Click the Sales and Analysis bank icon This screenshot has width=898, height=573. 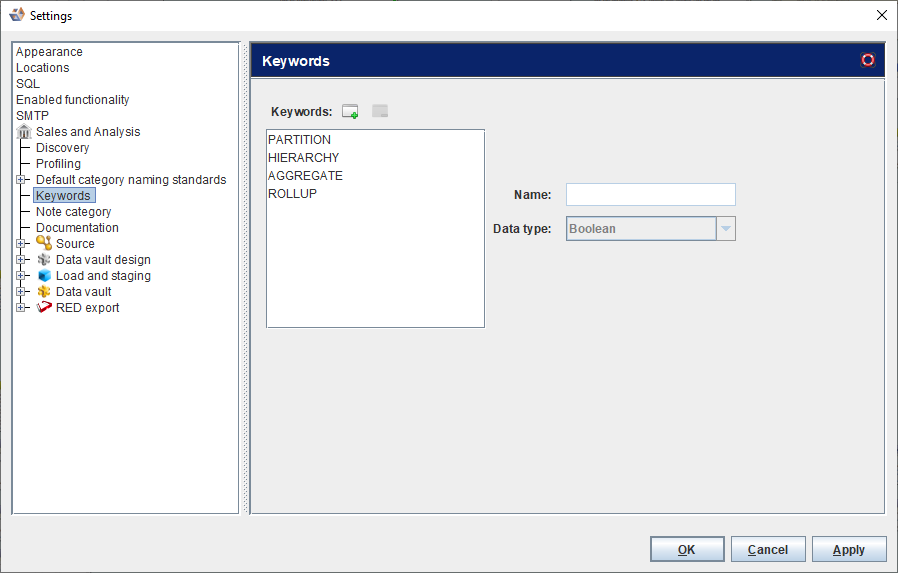pos(24,132)
